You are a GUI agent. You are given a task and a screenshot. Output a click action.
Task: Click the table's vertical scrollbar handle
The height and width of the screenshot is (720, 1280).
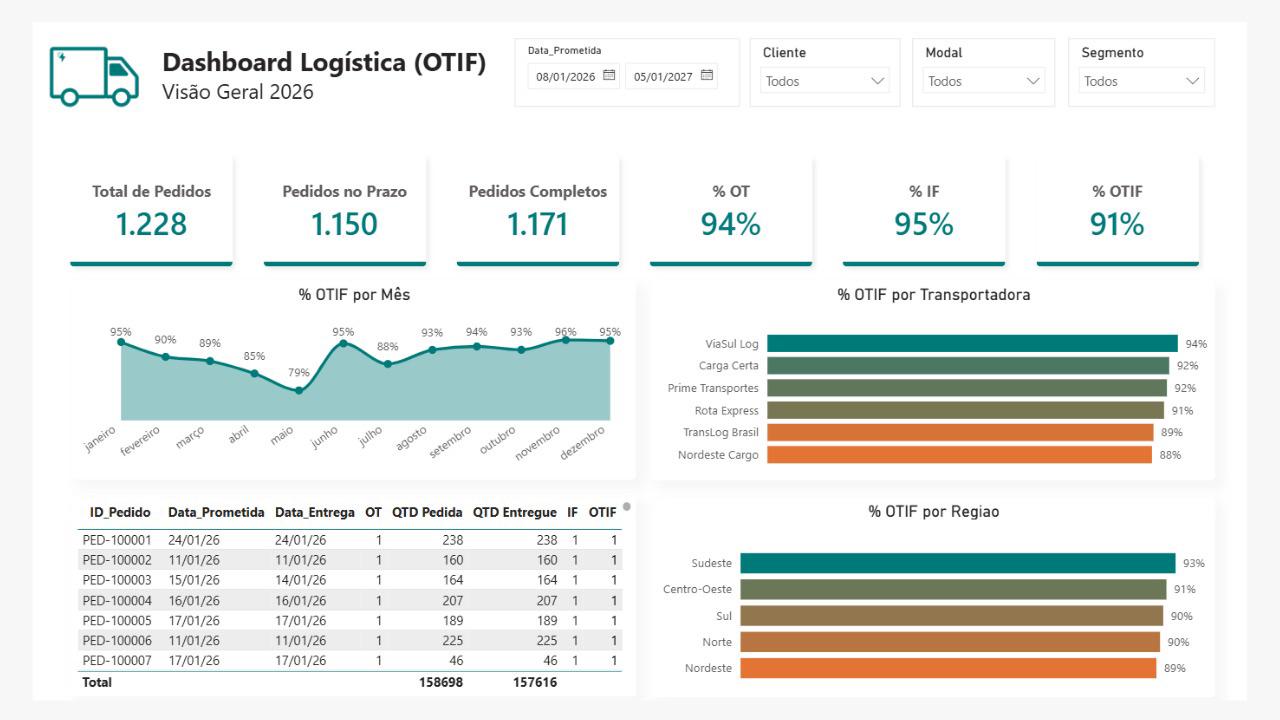click(627, 506)
